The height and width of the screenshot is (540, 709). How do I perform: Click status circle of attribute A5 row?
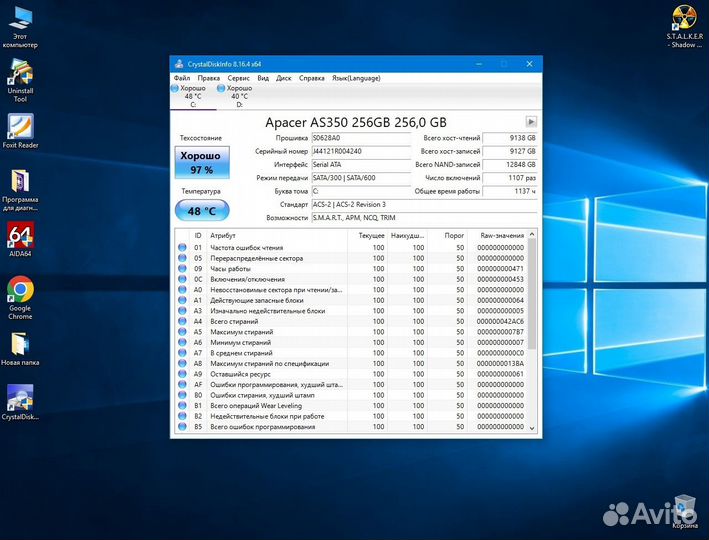pos(182,332)
